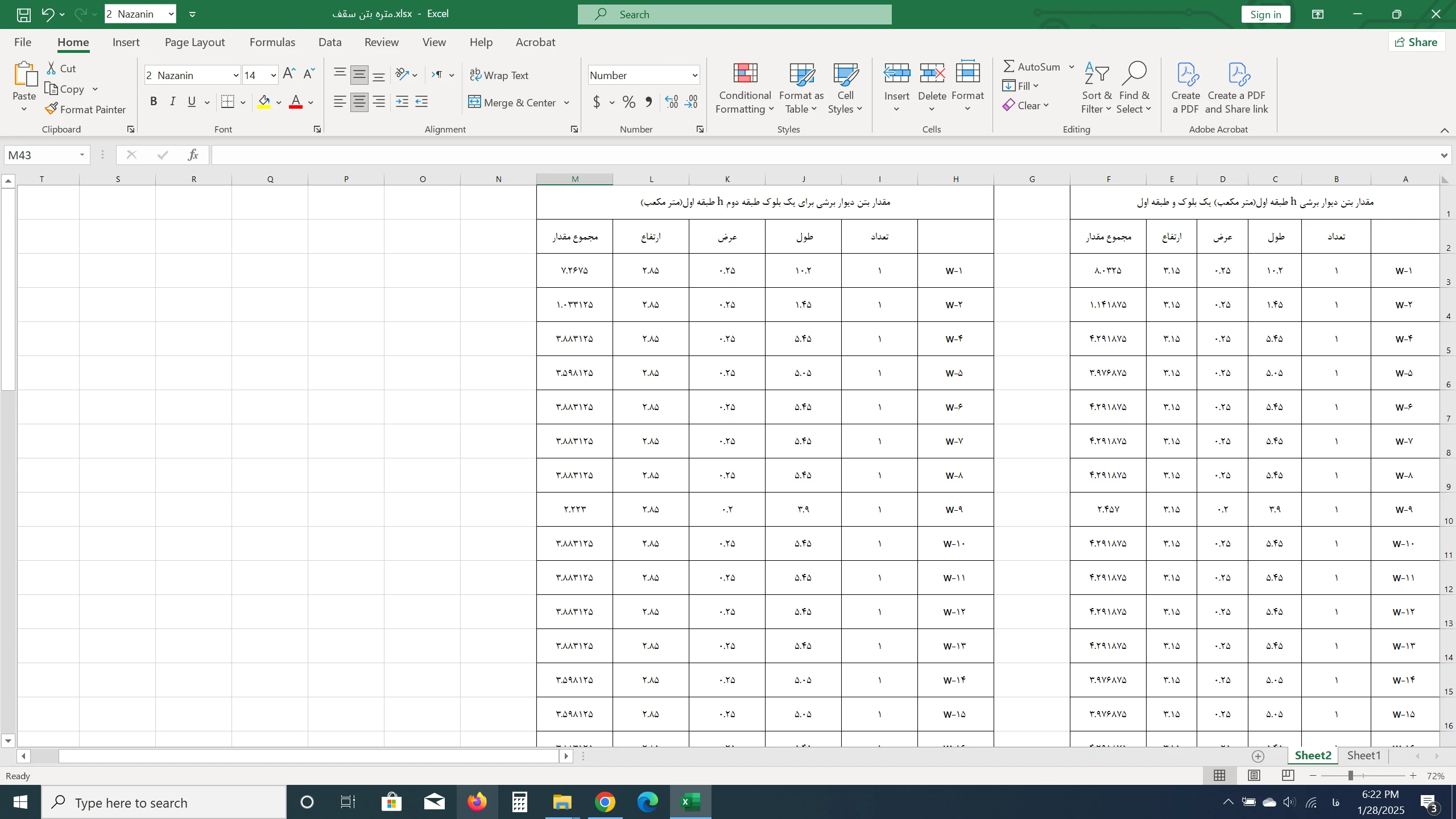This screenshot has width=1456, height=819.
Task: Expand the Number format combo box
Action: click(x=694, y=75)
